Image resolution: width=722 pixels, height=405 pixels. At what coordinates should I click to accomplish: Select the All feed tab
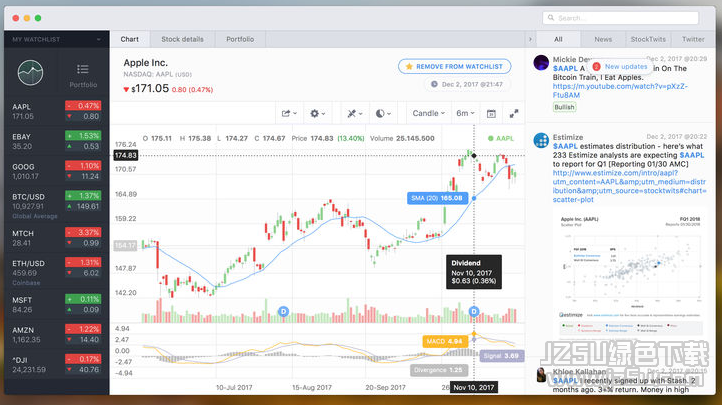[x=558, y=40]
